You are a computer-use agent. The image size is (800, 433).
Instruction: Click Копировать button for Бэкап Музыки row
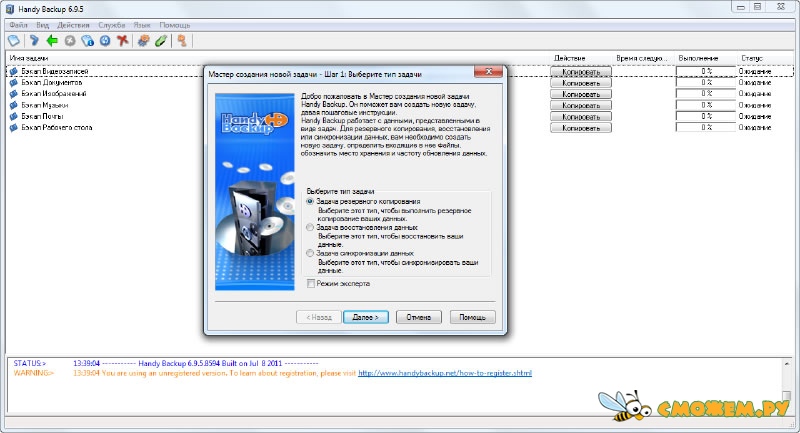[x=581, y=106]
